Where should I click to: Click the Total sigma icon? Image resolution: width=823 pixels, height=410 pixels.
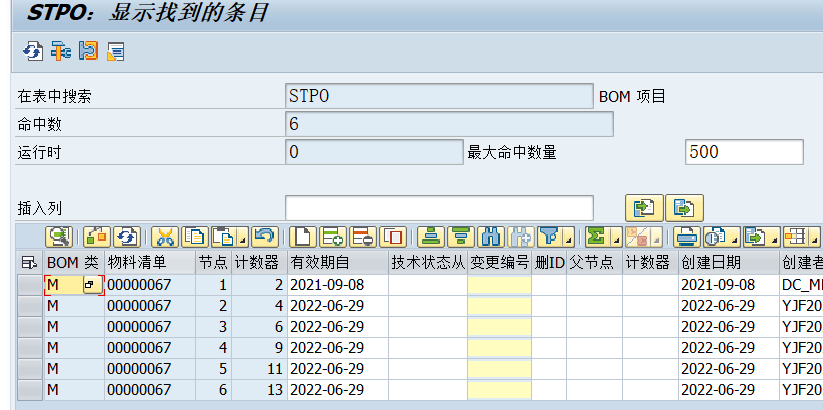pos(598,237)
